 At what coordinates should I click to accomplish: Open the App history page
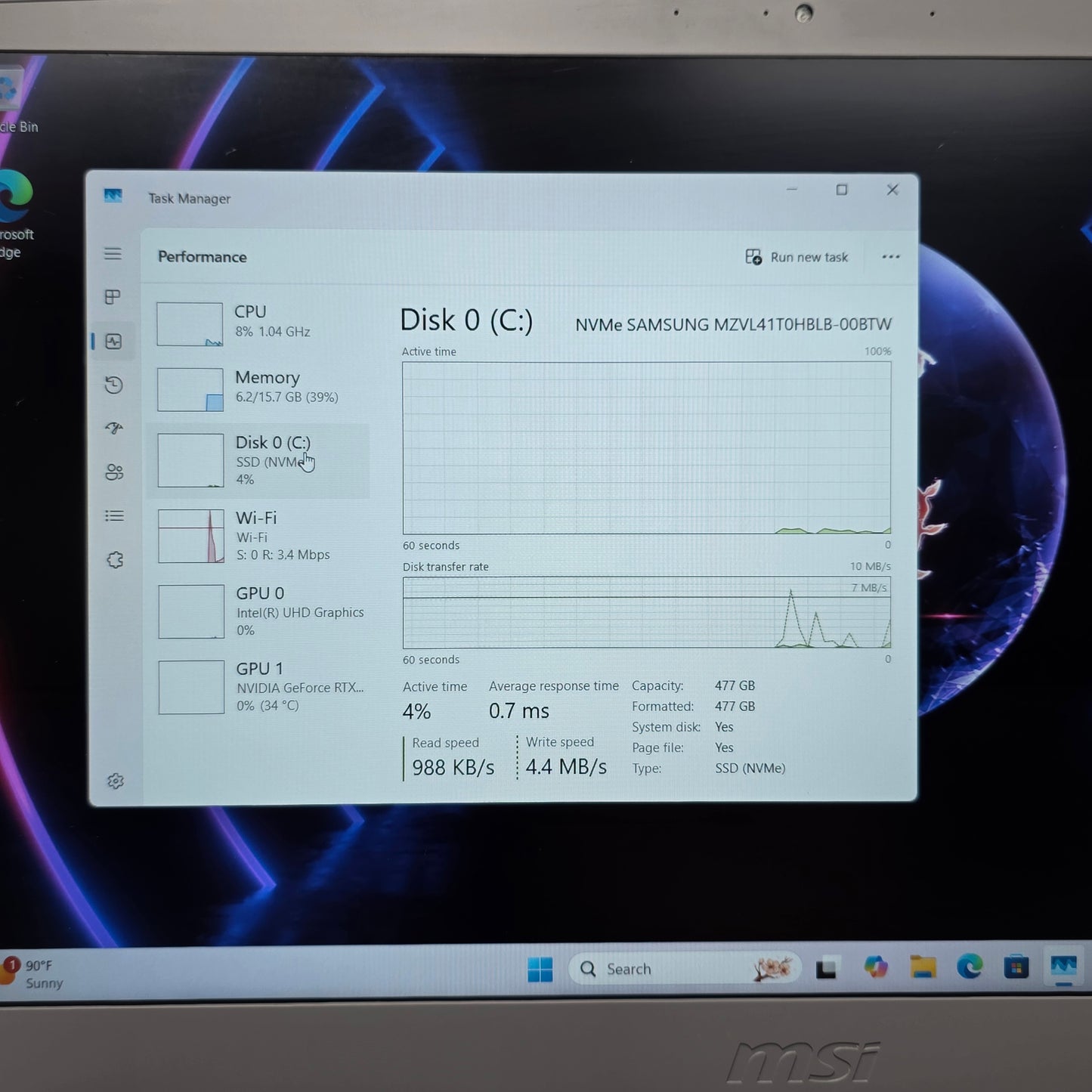pos(113,385)
